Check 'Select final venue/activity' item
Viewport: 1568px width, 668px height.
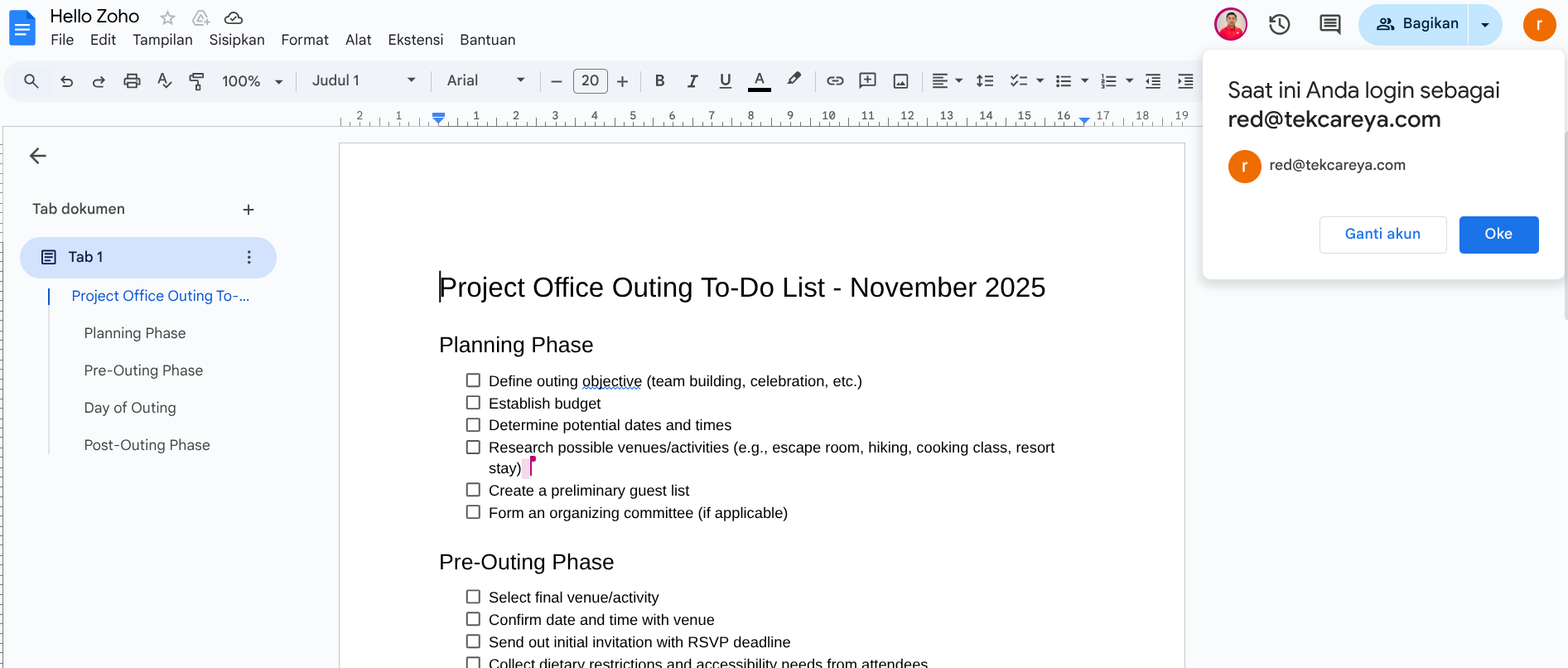(473, 597)
